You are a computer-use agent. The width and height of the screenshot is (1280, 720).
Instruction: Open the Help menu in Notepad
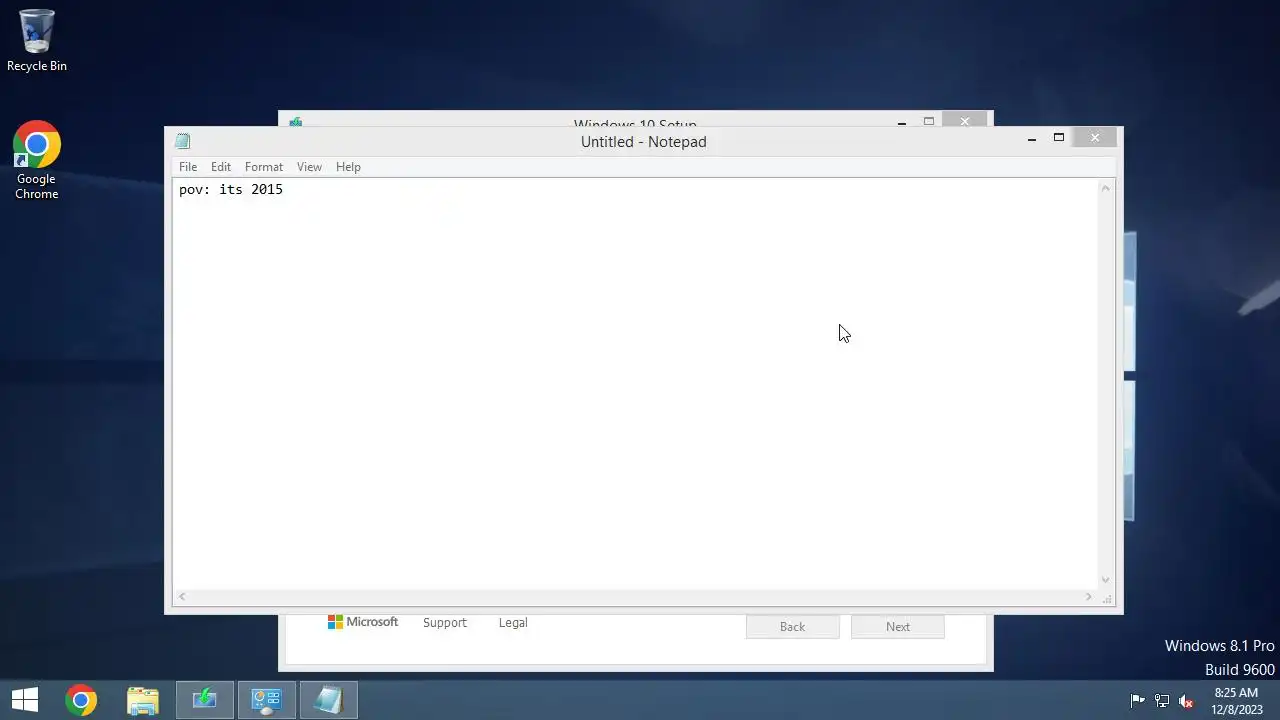point(348,167)
